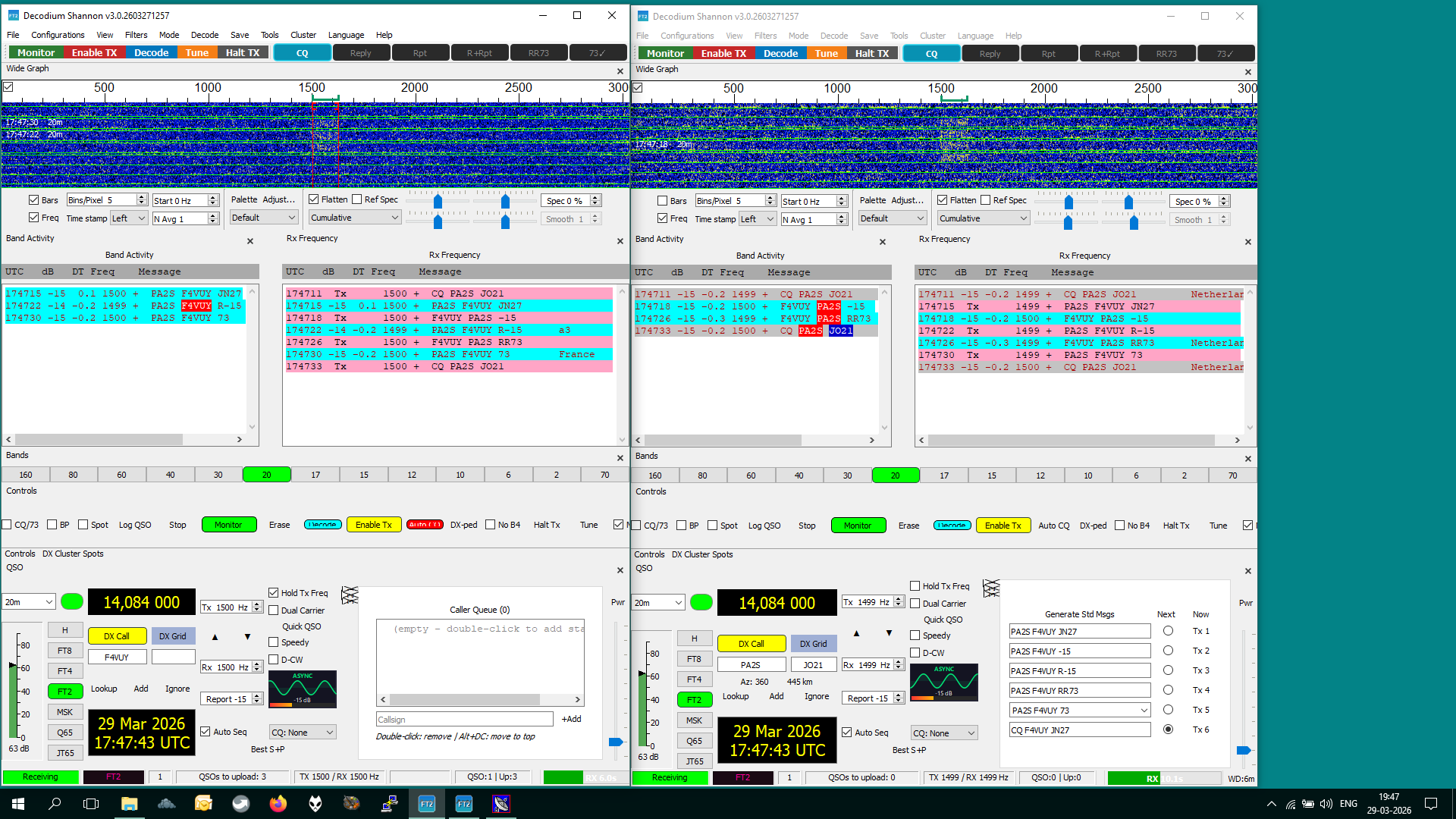Uncheck Hold Tx Freq in the left window
This screenshot has height=819, width=1456.
274,593
